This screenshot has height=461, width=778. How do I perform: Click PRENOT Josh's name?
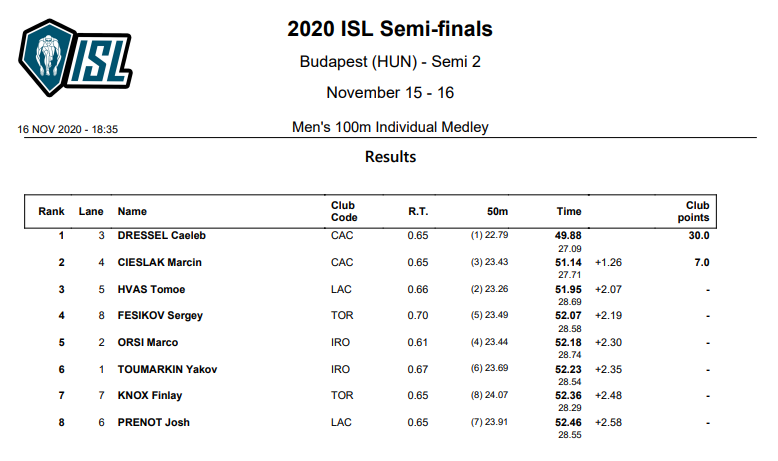[153, 422]
